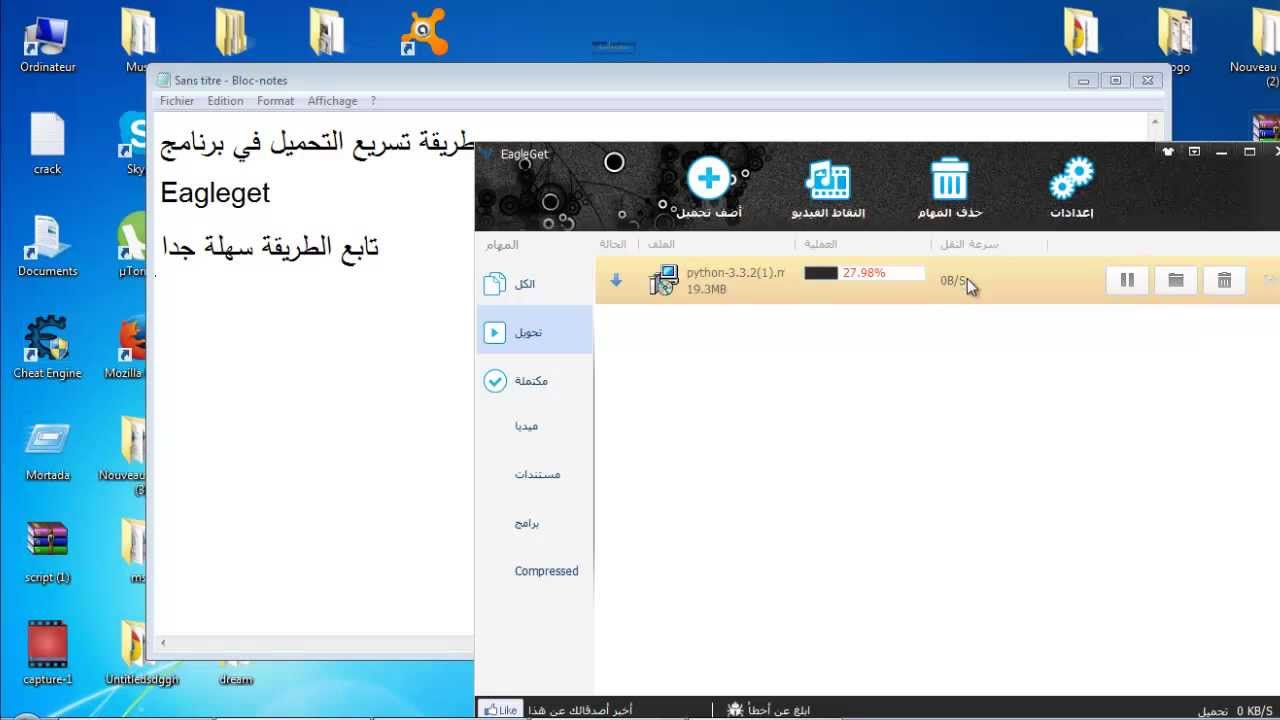Sort by transfer speed (سرعة النقل) column header
Image resolution: width=1280 pixels, height=720 pixels.
(x=969, y=244)
